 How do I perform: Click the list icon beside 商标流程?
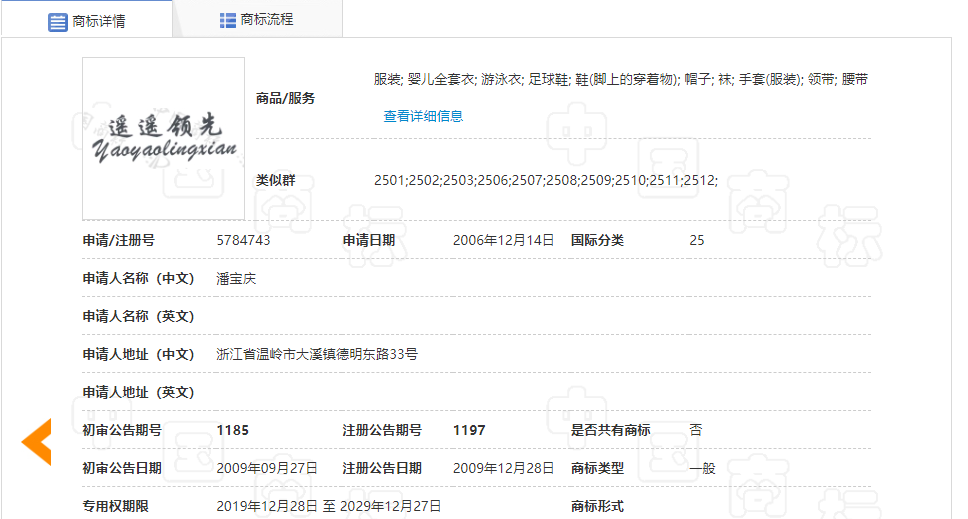[227, 20]
